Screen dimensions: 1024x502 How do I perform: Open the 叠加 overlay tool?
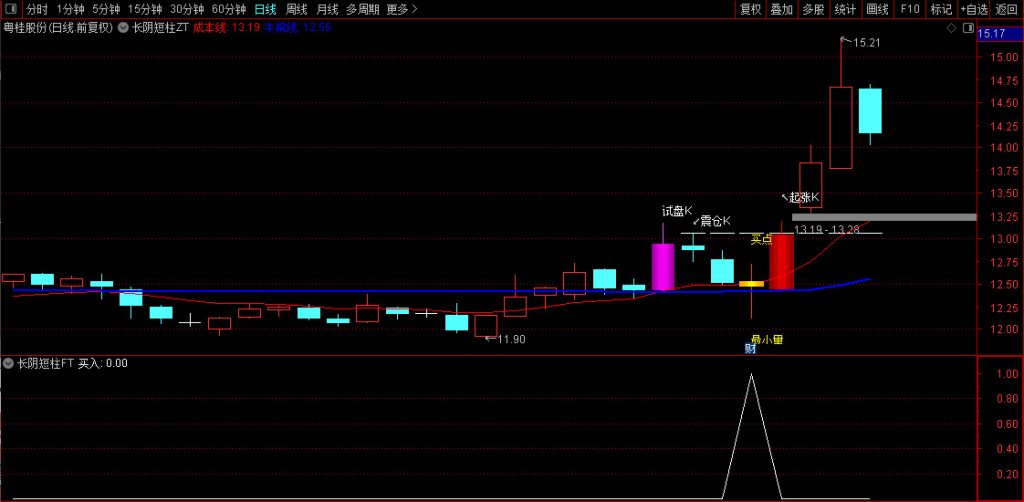pos(782,9)
